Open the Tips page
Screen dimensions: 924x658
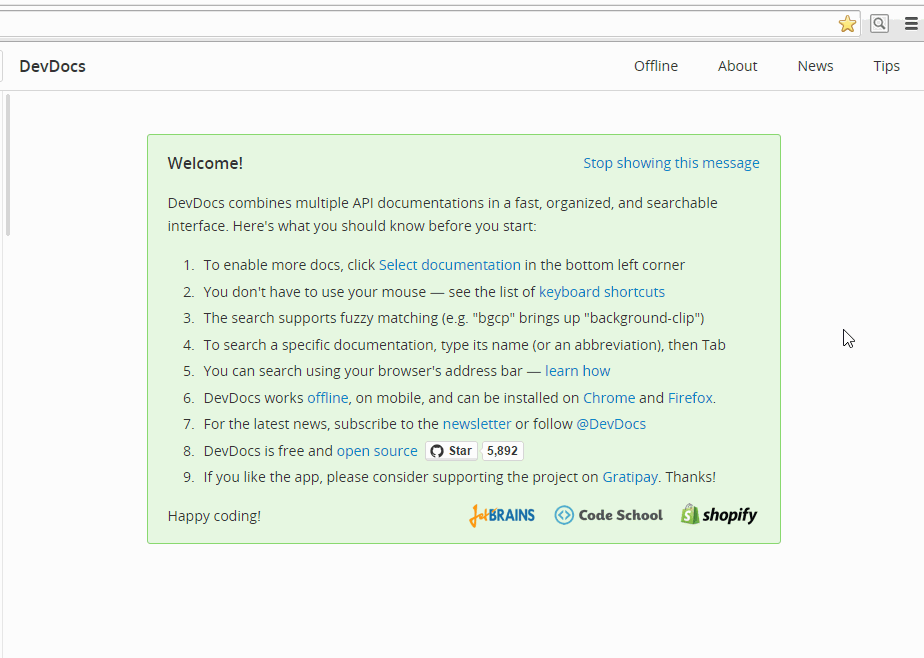pos(886,66)
